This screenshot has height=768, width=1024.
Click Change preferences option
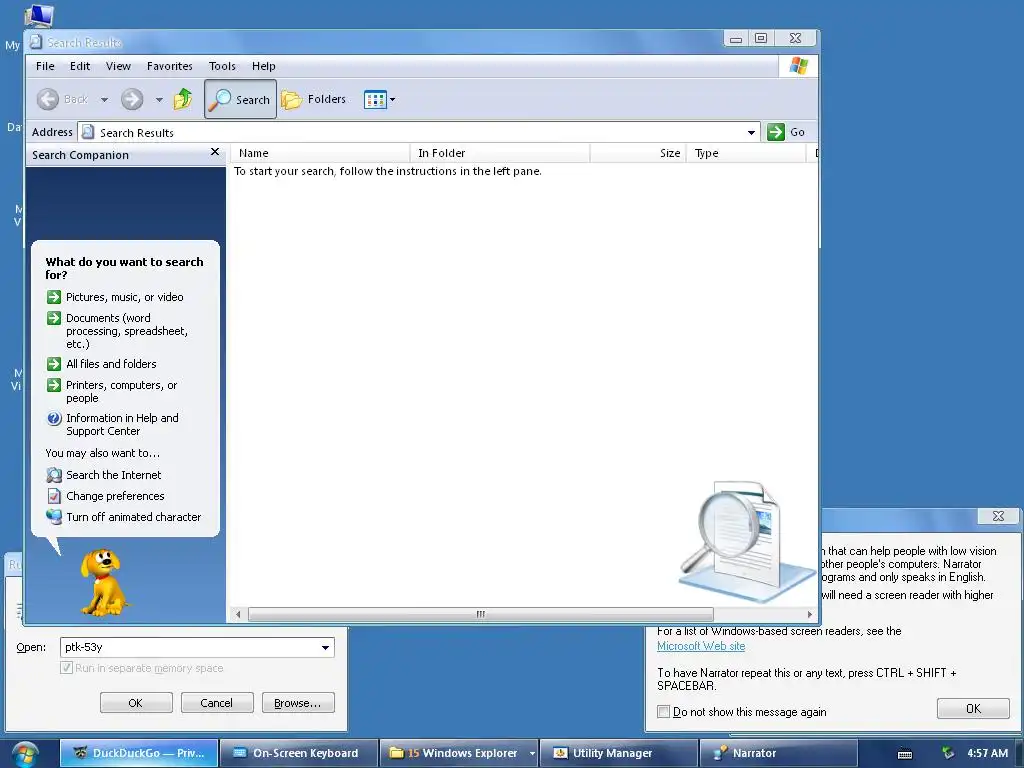click(115, 496)
